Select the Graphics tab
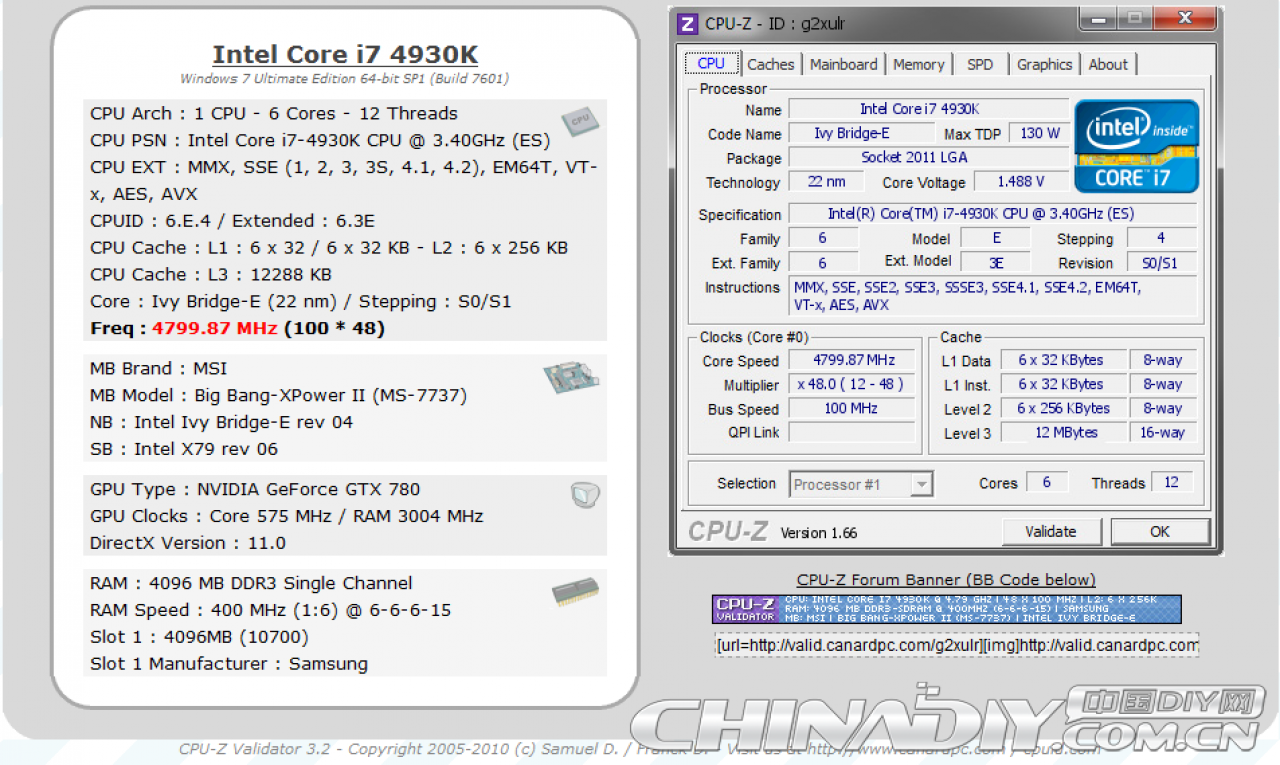1280x765 pixels. click(1044, 64)
